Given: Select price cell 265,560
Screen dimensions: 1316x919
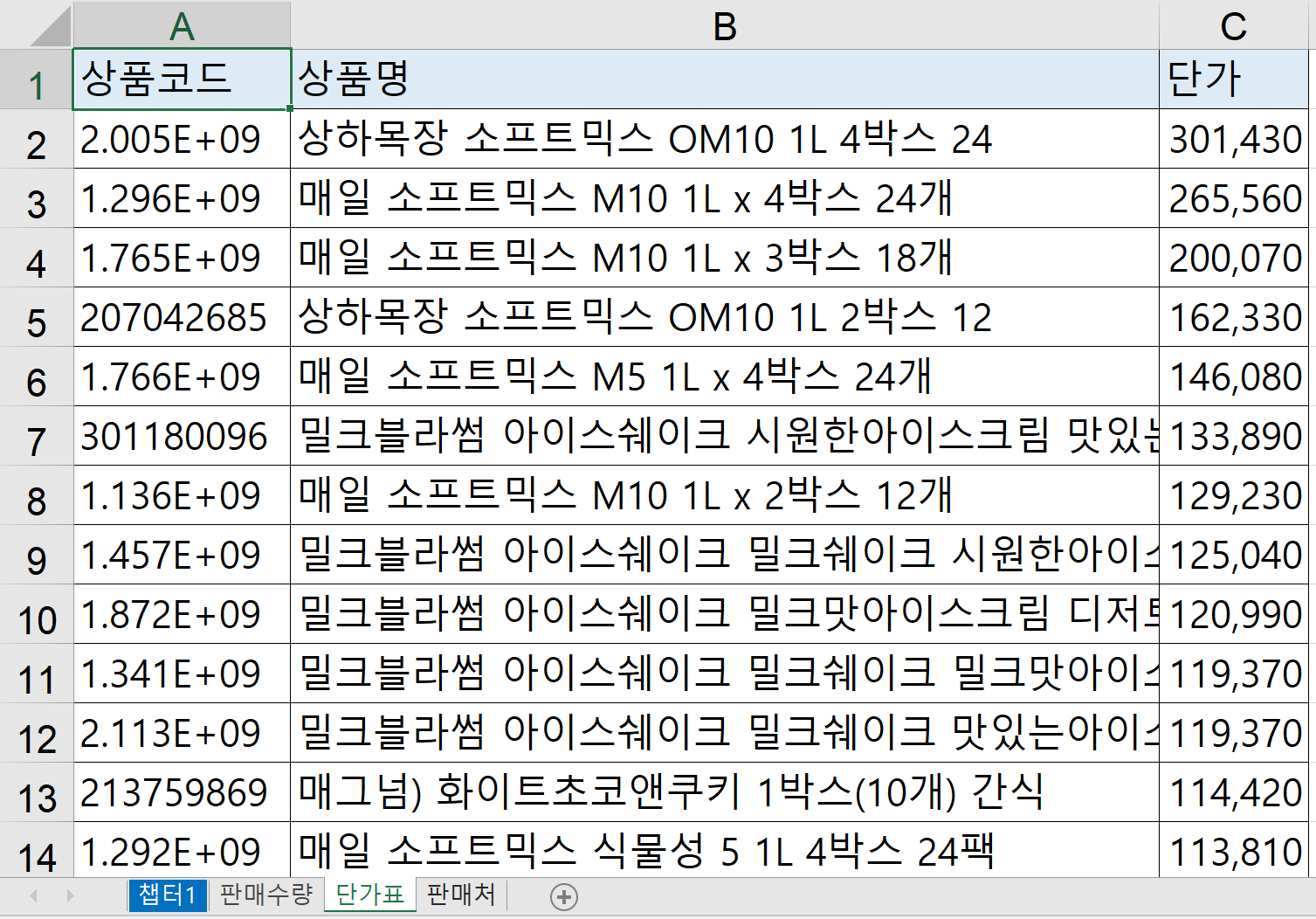Looking at the screenshot, I should (x=1233, y=198).
